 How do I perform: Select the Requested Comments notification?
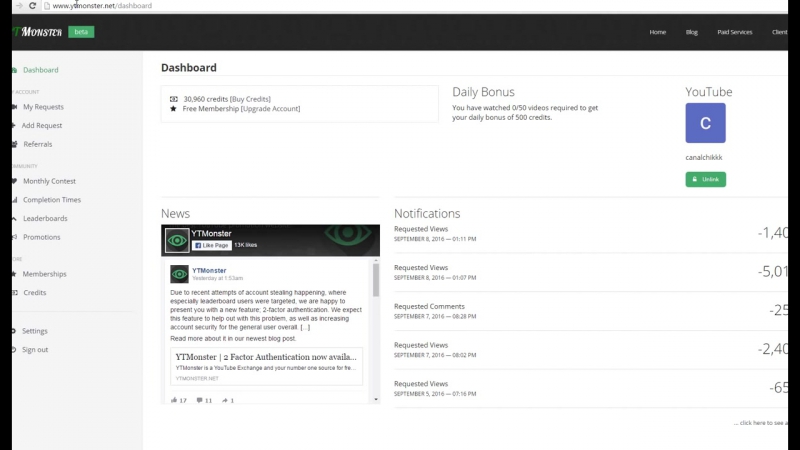click(x=590, y=311)
